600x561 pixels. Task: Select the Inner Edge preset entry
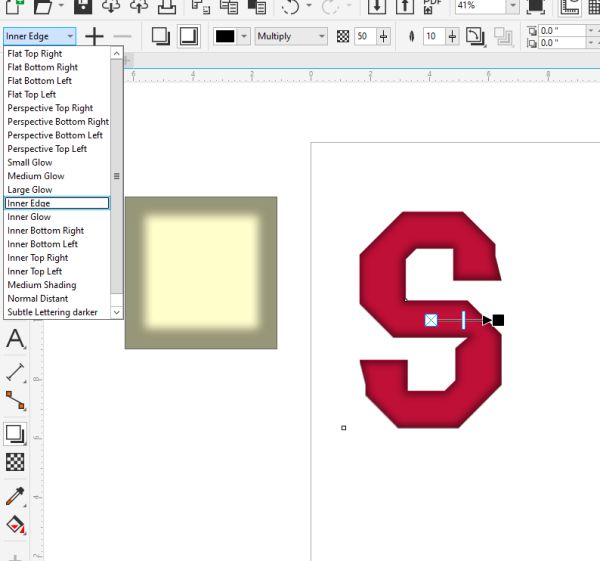pos(57,203)
